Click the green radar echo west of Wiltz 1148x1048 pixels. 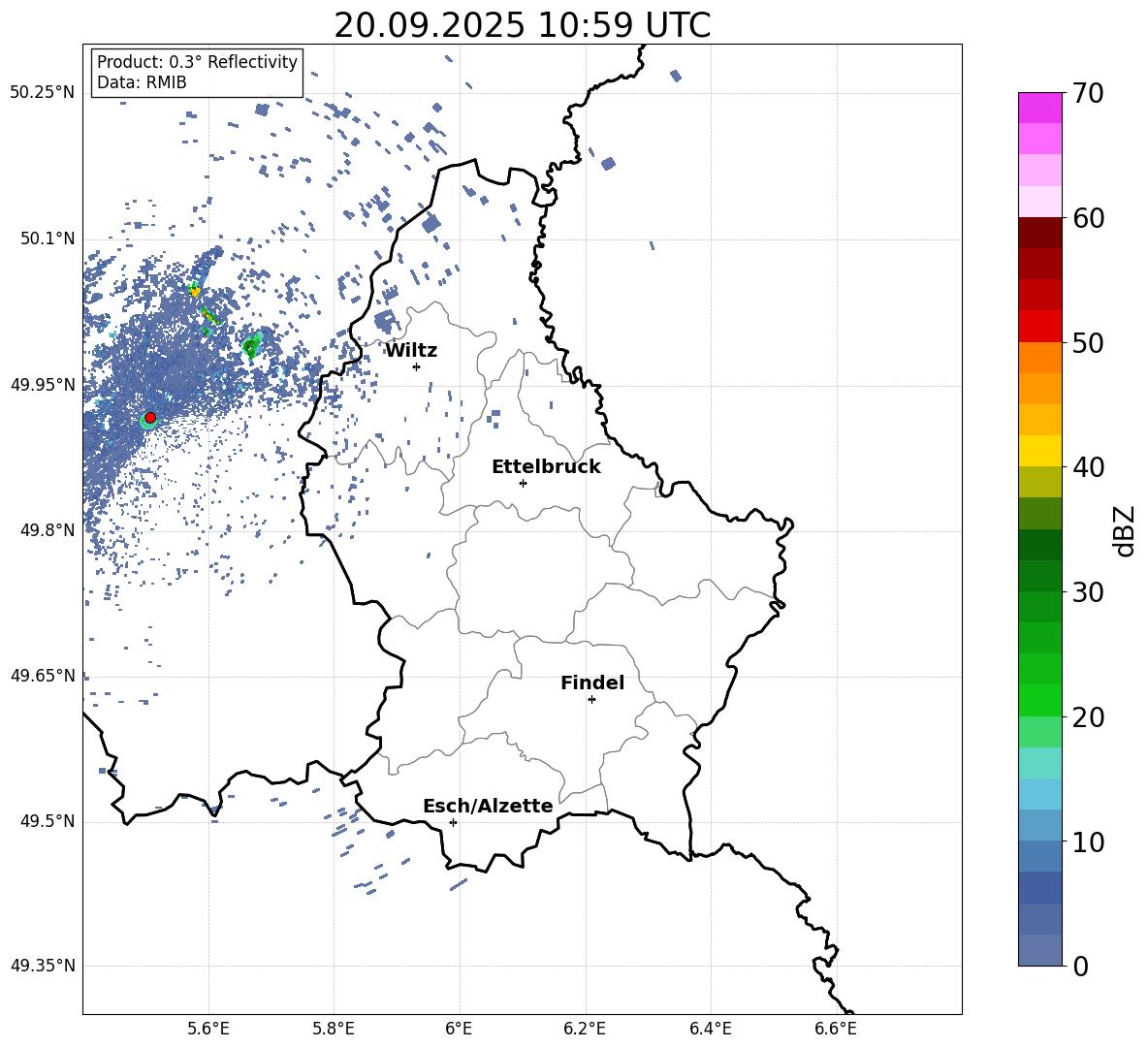[x=252, y=345]
